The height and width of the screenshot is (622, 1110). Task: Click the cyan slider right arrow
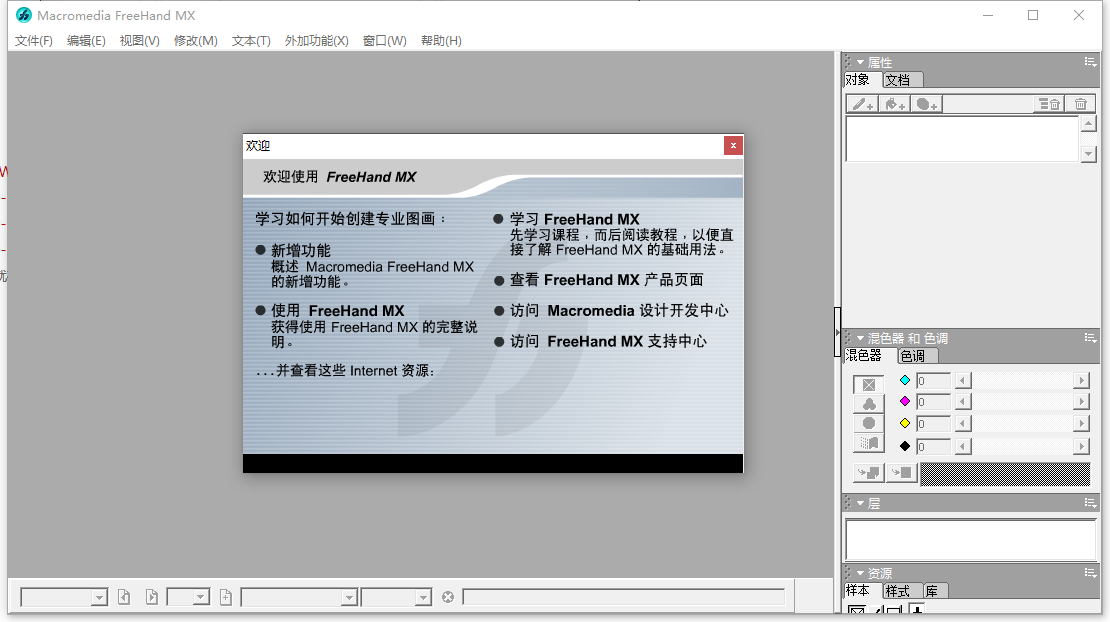[x=1081, y=381]
